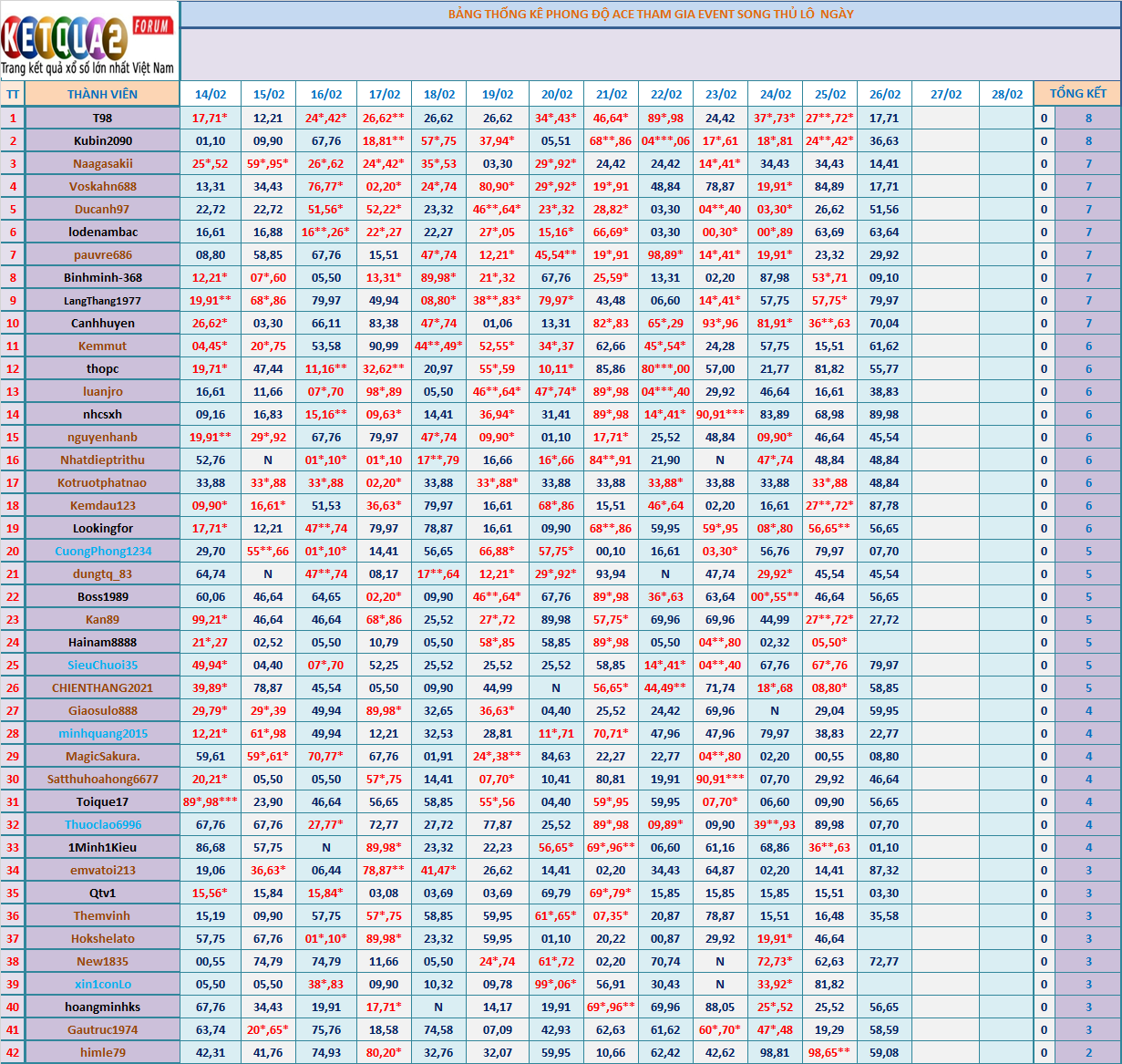Select the '25/02' date header
The image size is (1122, 1064).
click(x=829, y=94)
